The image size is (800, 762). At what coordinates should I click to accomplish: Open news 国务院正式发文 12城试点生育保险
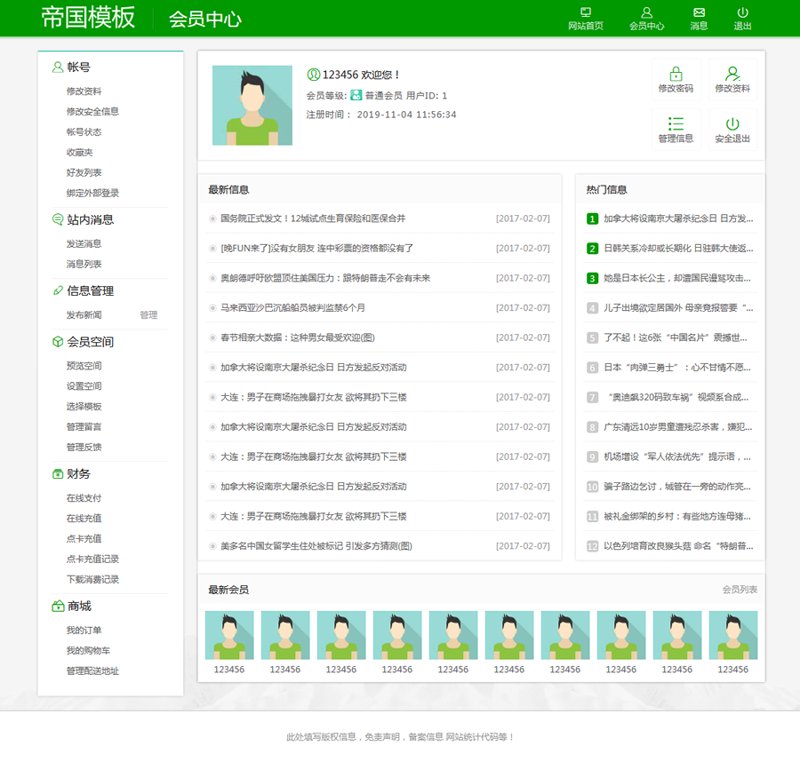click(313, 218)
